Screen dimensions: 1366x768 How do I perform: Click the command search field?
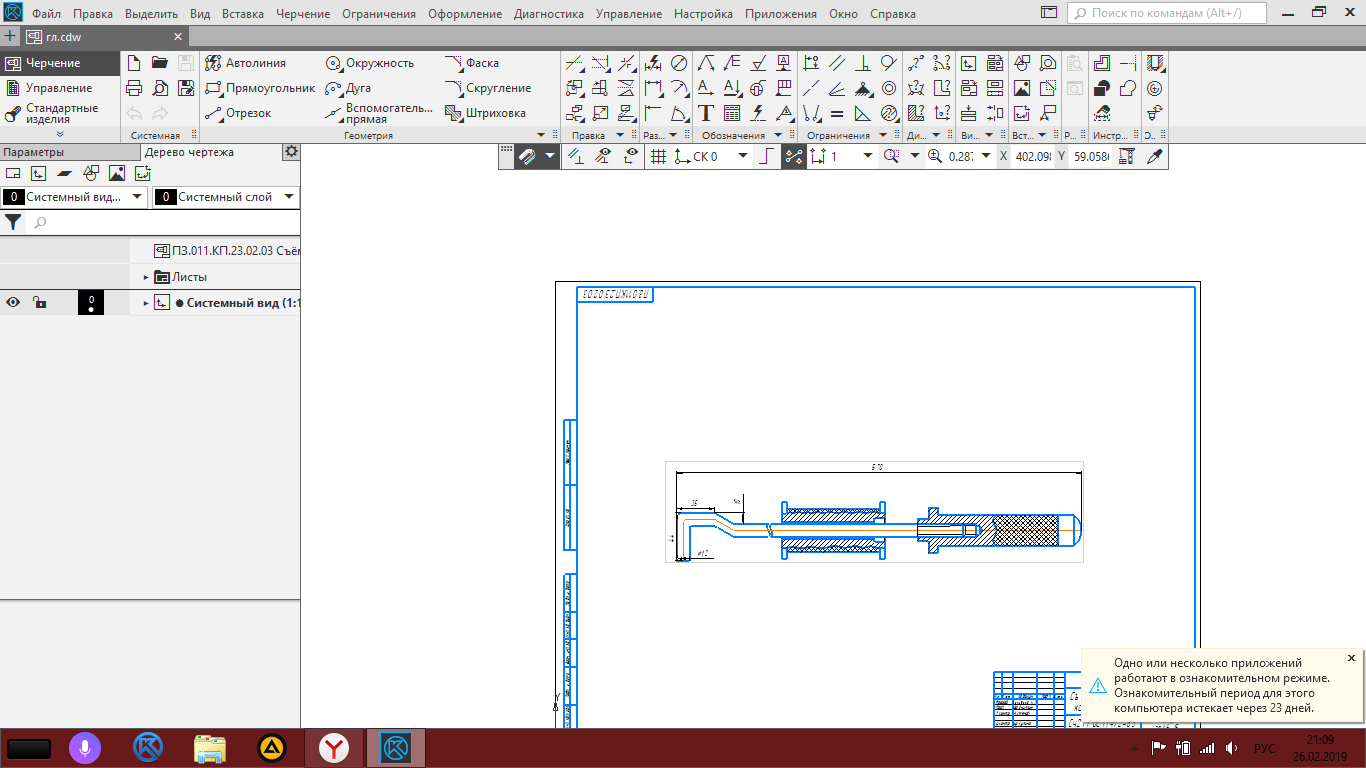tap(1168, 14)
